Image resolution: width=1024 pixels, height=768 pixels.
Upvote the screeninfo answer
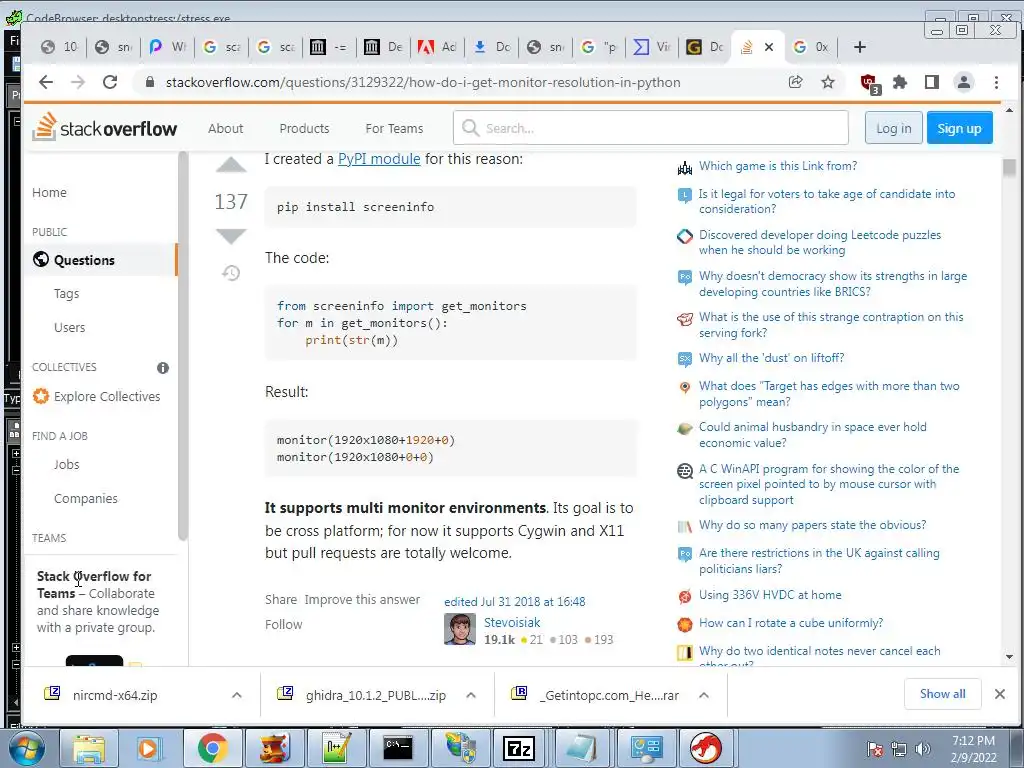[231, 165]
